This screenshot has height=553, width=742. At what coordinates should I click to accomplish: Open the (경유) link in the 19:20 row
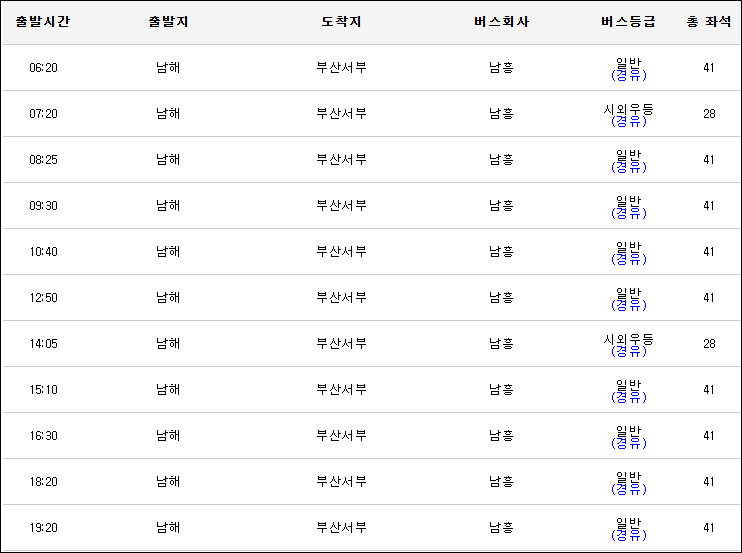tap(628, 535)
